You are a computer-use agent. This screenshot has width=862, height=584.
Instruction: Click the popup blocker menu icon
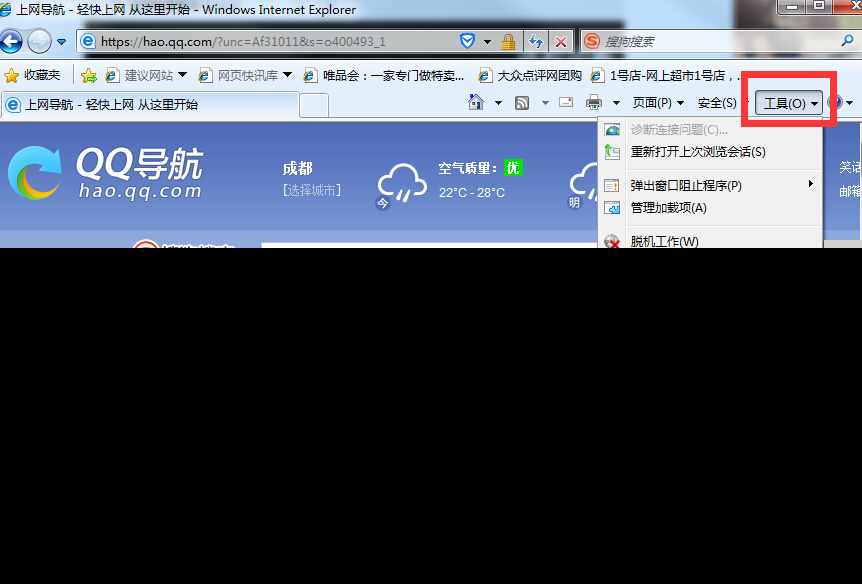(612, 185)
